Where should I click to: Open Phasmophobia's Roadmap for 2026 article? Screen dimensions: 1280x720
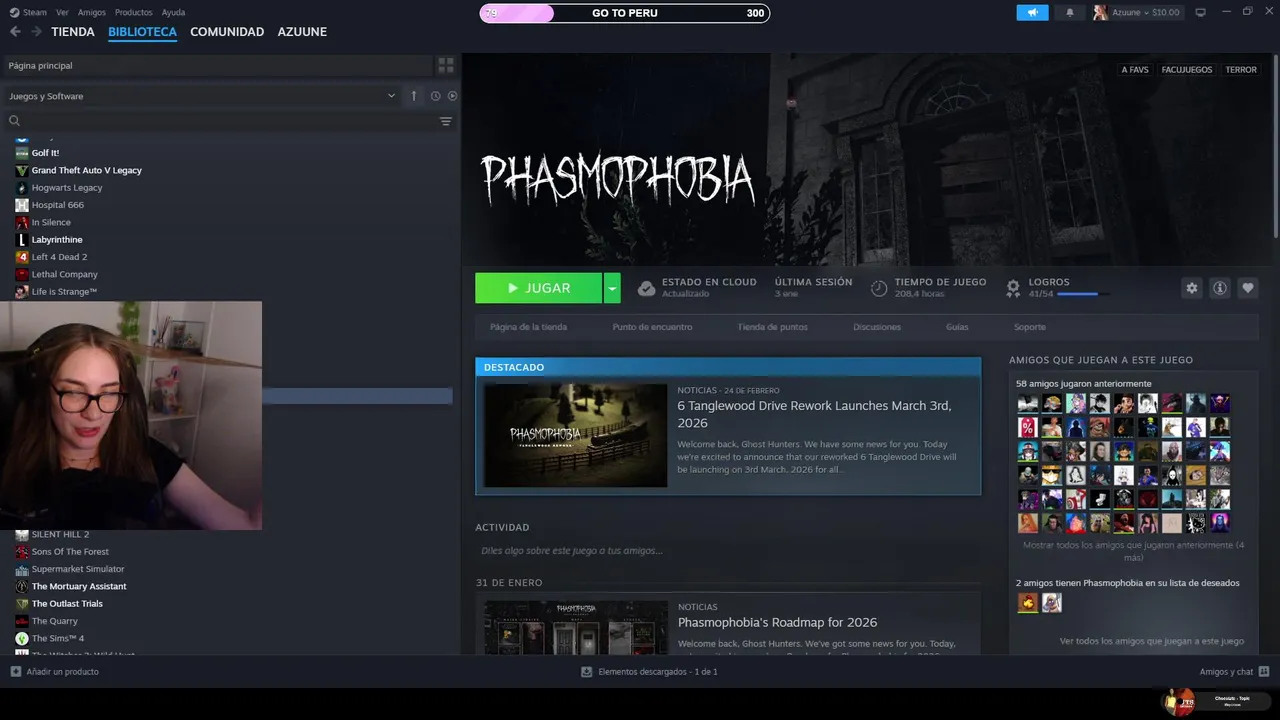[777, 622]
